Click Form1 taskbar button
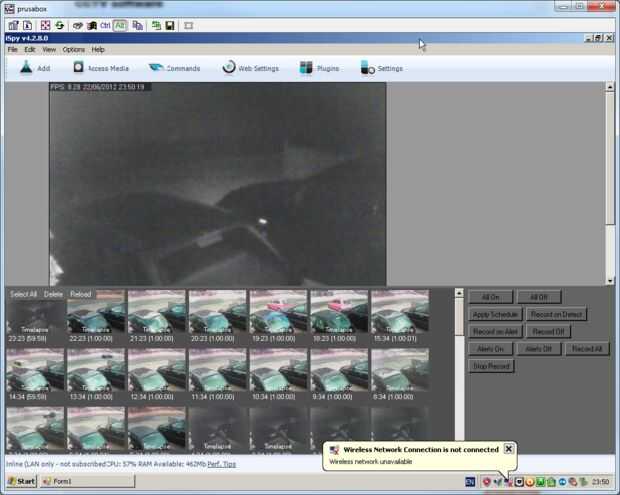This screenshot has height=495, width=620. click(x=87, y=481)
